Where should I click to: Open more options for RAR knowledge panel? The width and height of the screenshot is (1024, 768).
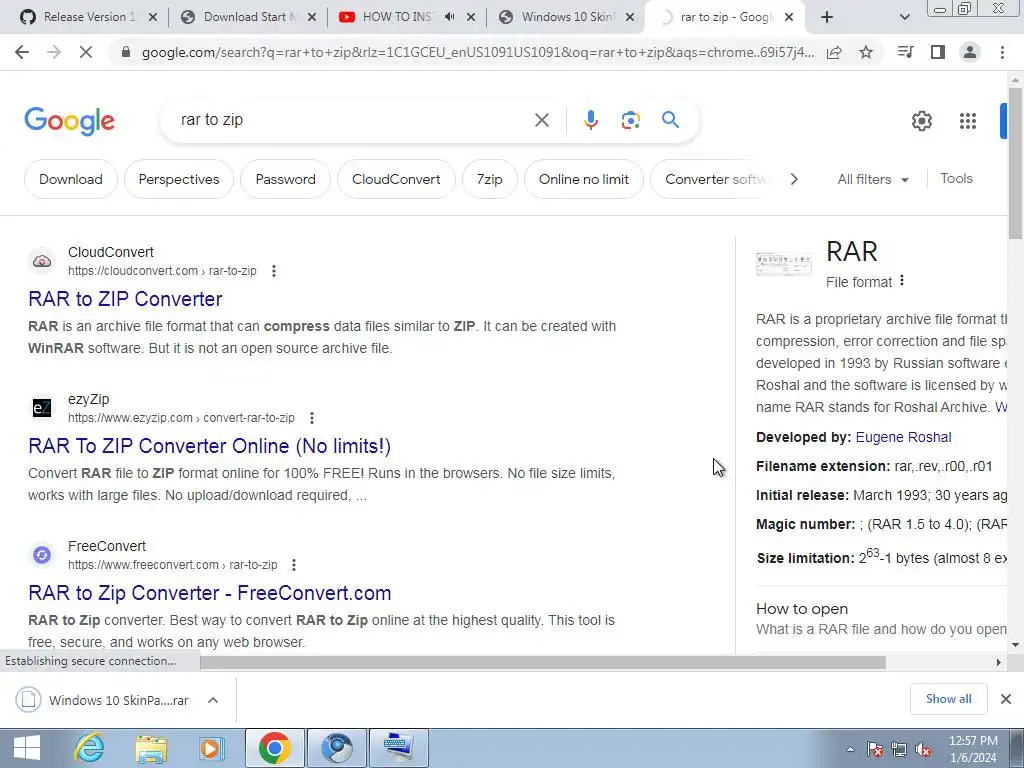[x=902, y=281]
